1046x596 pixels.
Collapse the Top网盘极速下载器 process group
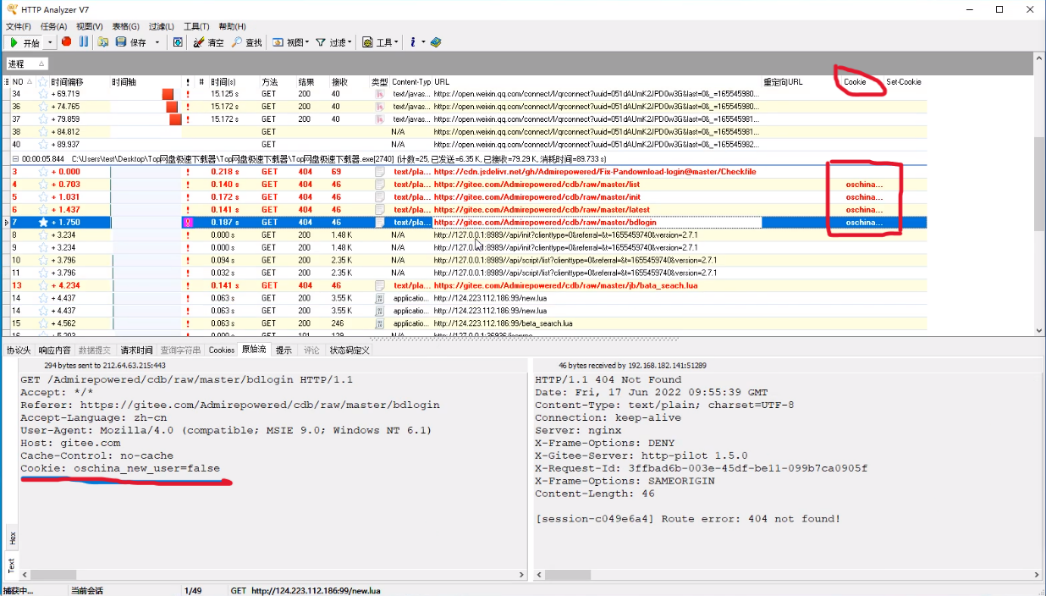[15, 159]
